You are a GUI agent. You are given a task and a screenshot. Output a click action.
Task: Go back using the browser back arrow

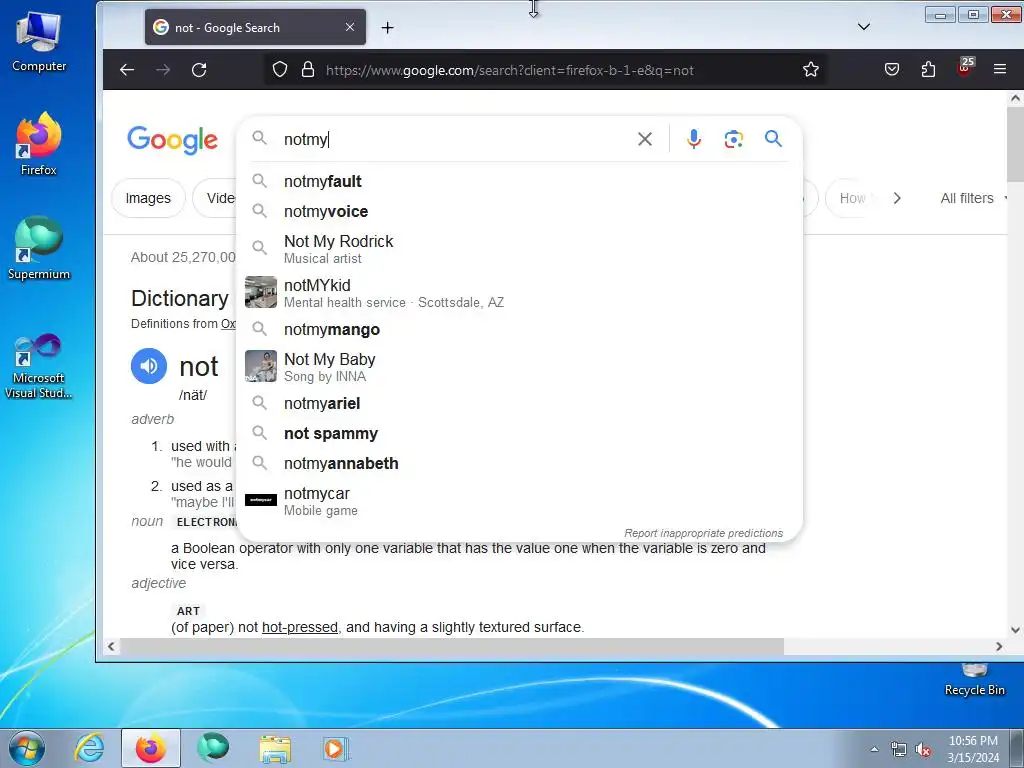127,70
